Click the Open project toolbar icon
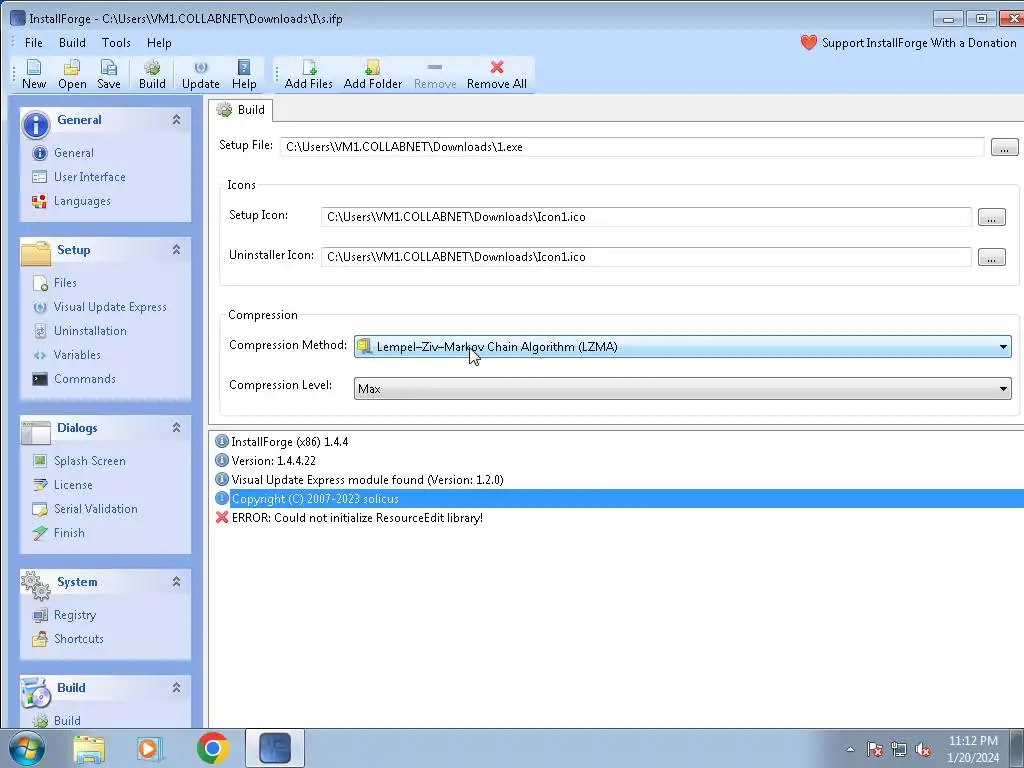Image resolution: width=1024 pixels, height=768 pixels. (x=72, y=74)
